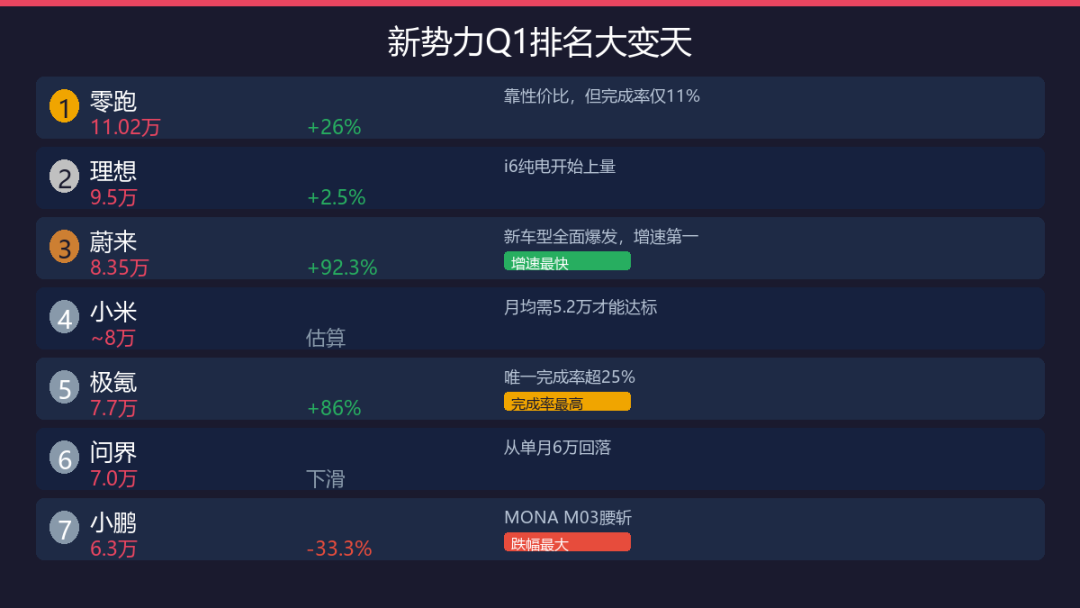This screenshot has height=608, width=1080.
Task: Select the 零跑 brand name
Action: click(113, 101)
